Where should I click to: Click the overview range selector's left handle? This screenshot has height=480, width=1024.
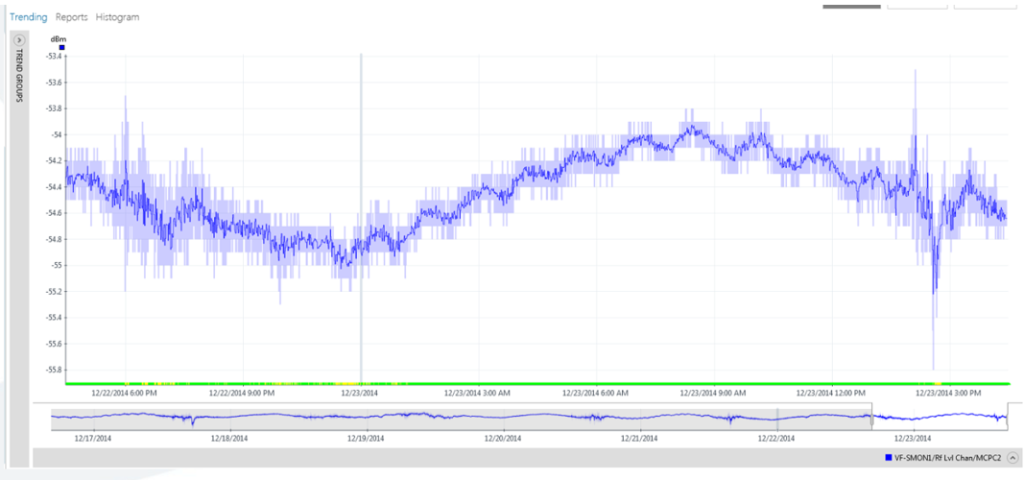[x=872, y=416]
